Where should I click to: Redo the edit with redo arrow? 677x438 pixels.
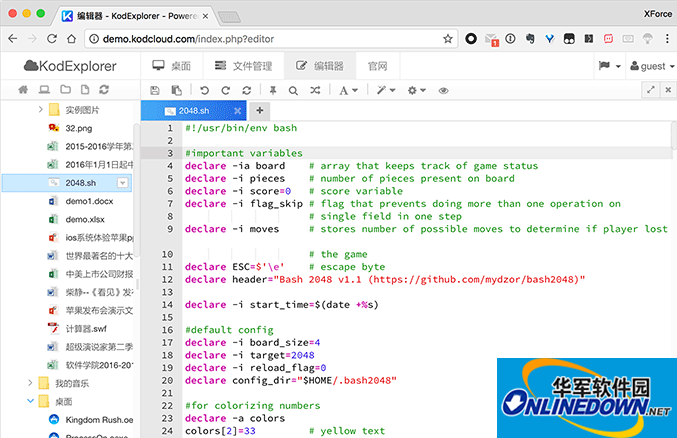pyautogui.click(x=225, y=90)
